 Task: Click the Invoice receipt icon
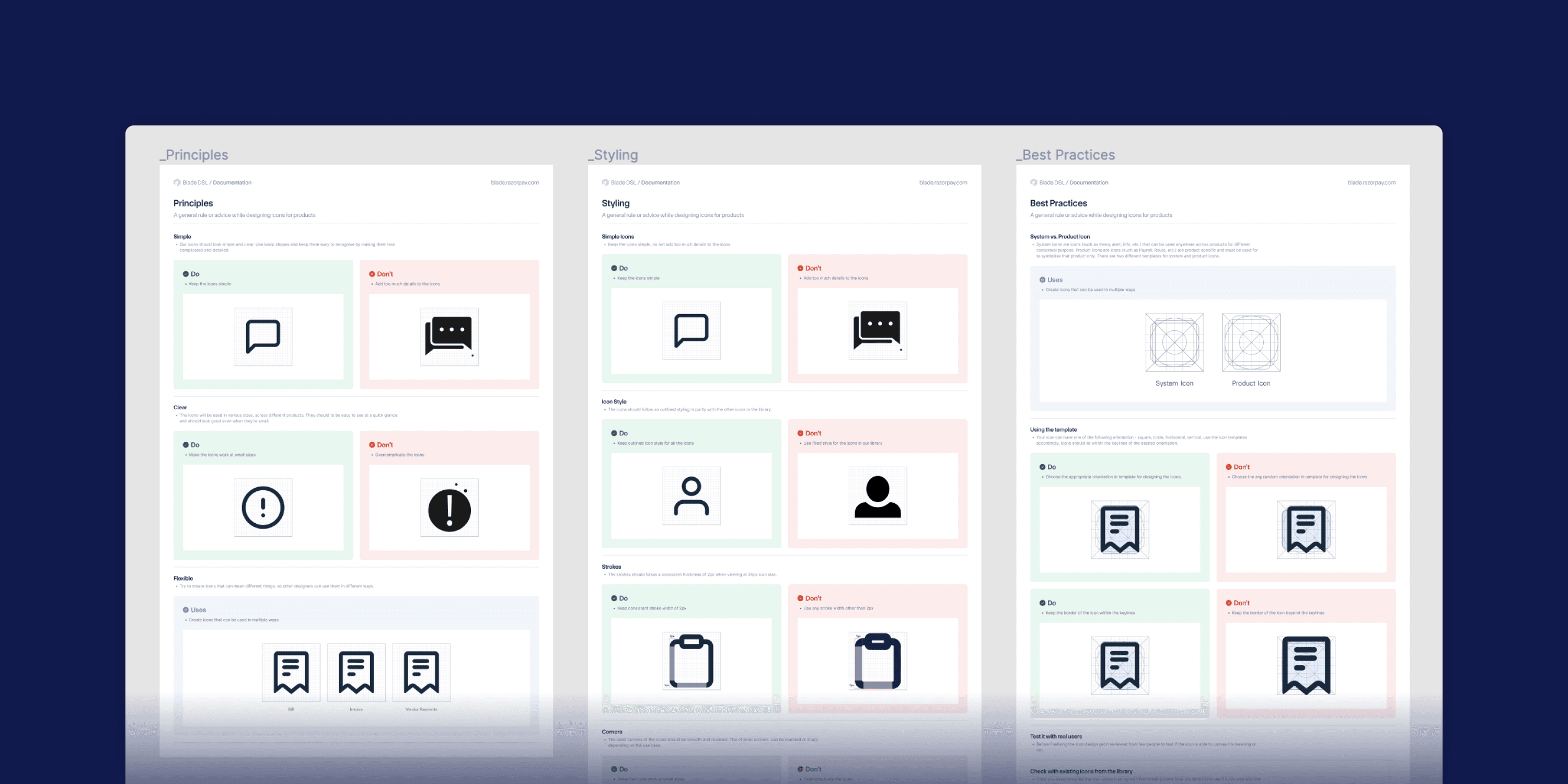(356, 672)
